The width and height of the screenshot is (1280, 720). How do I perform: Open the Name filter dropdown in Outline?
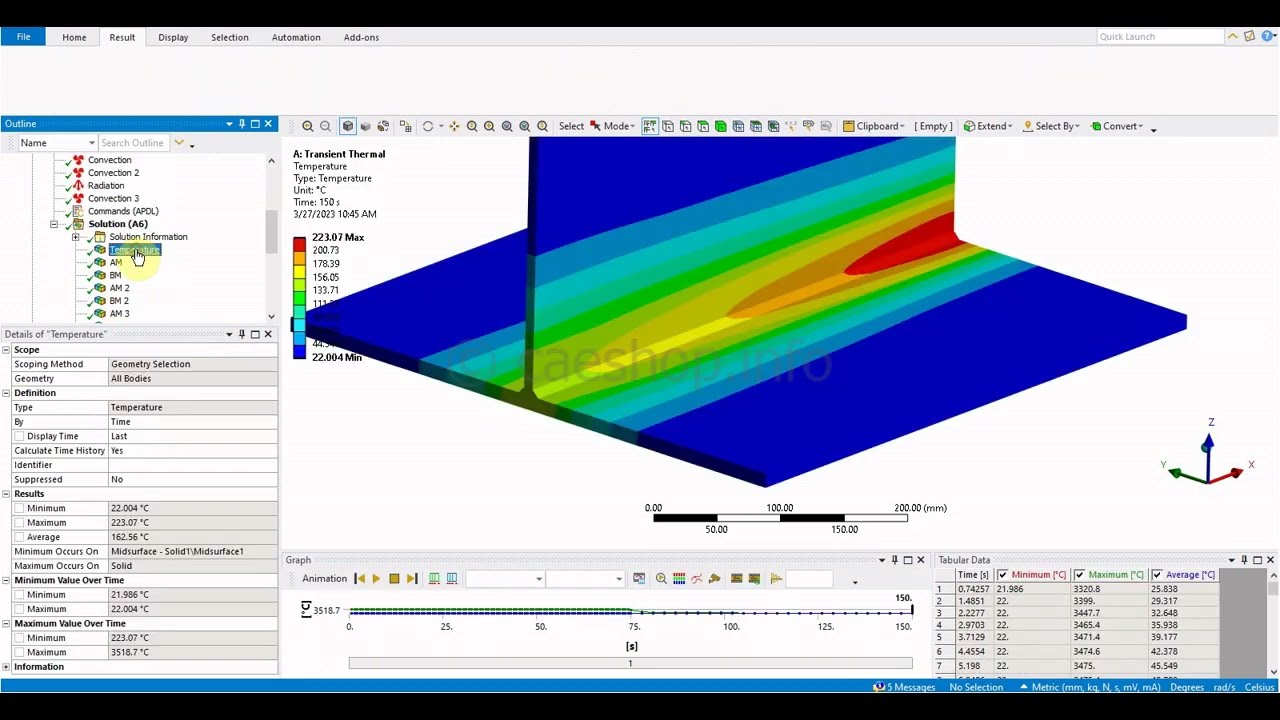pyautogui.click(x=57, y=143)
